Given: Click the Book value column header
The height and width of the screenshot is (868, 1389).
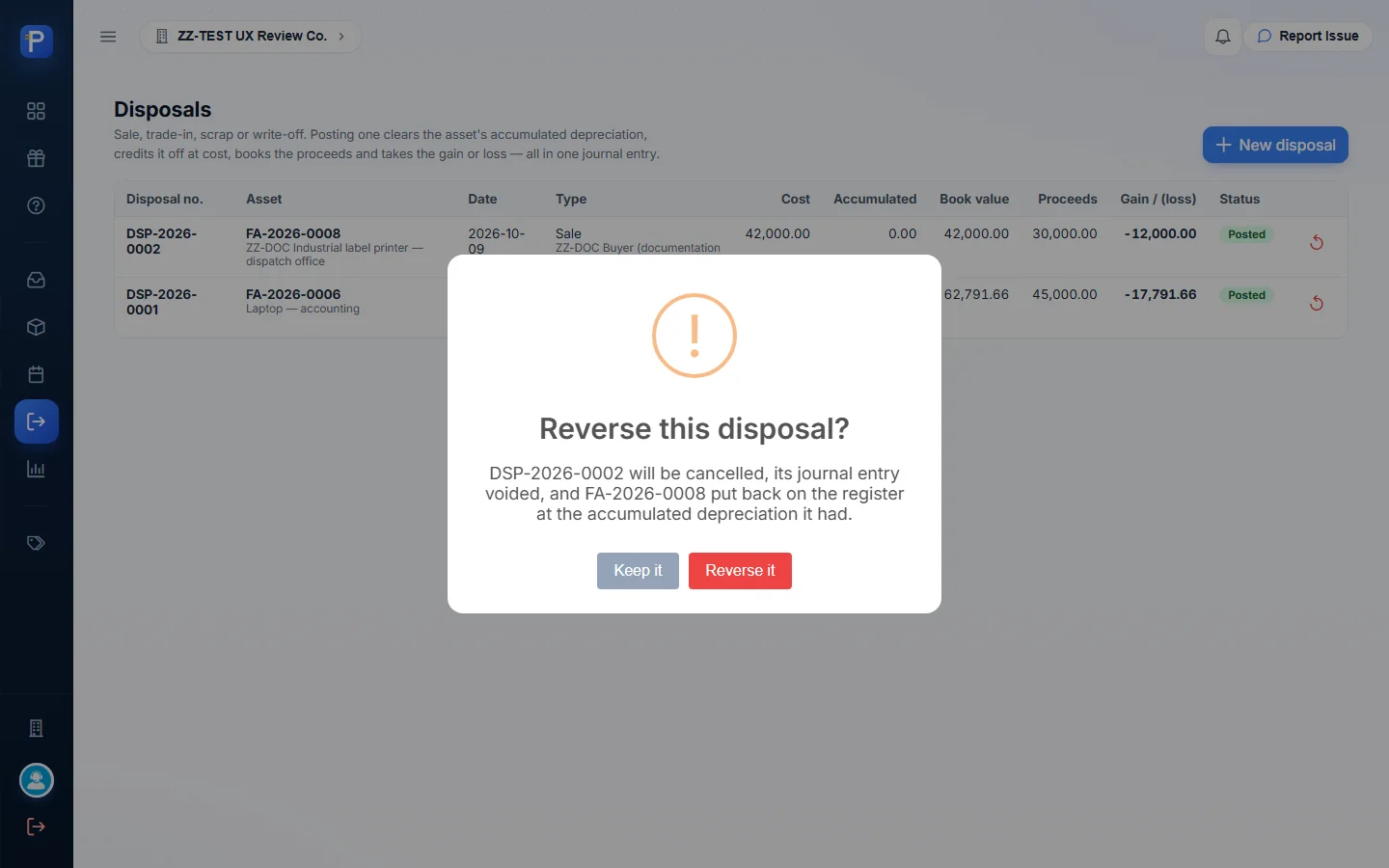Looking at the screenshot, I should (974, 199).
